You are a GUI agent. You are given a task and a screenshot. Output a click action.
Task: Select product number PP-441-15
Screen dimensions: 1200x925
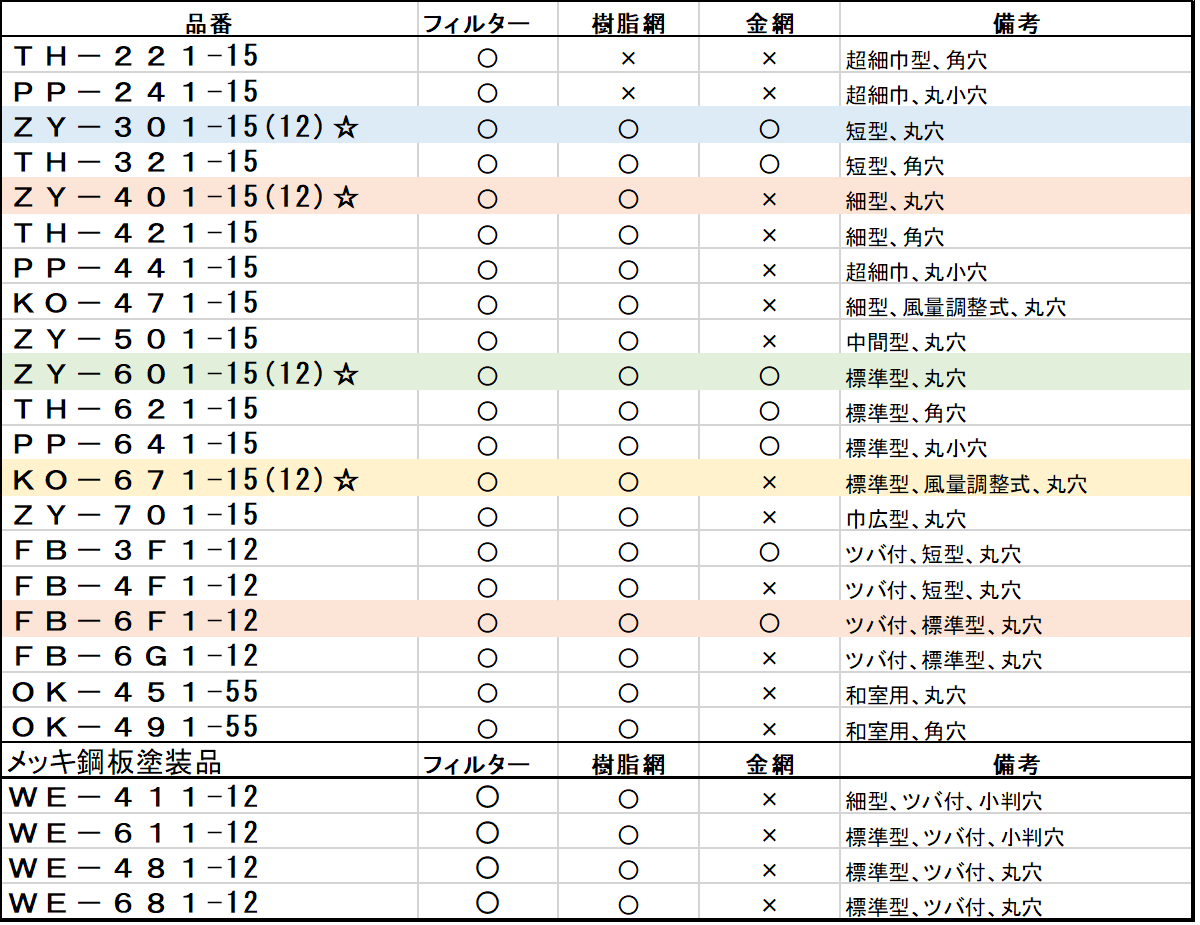click(x=136, y=268)
